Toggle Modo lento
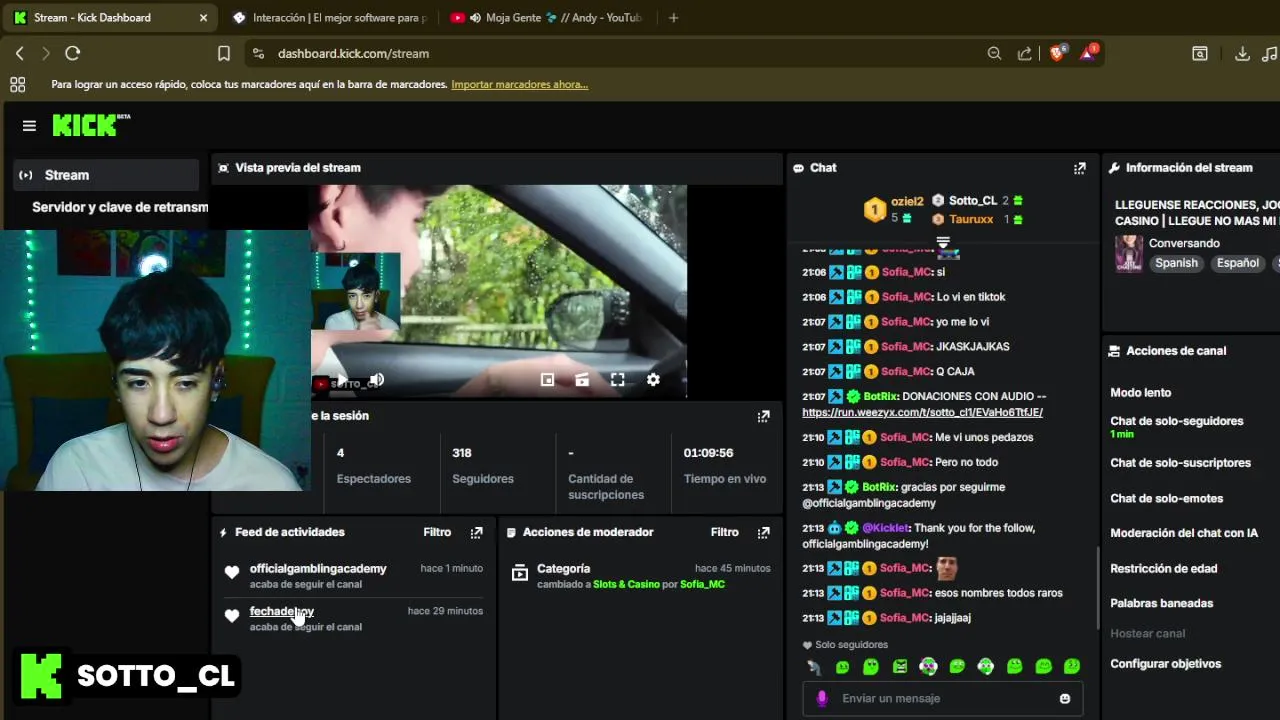1280x720 pixels. point(1140,393)
